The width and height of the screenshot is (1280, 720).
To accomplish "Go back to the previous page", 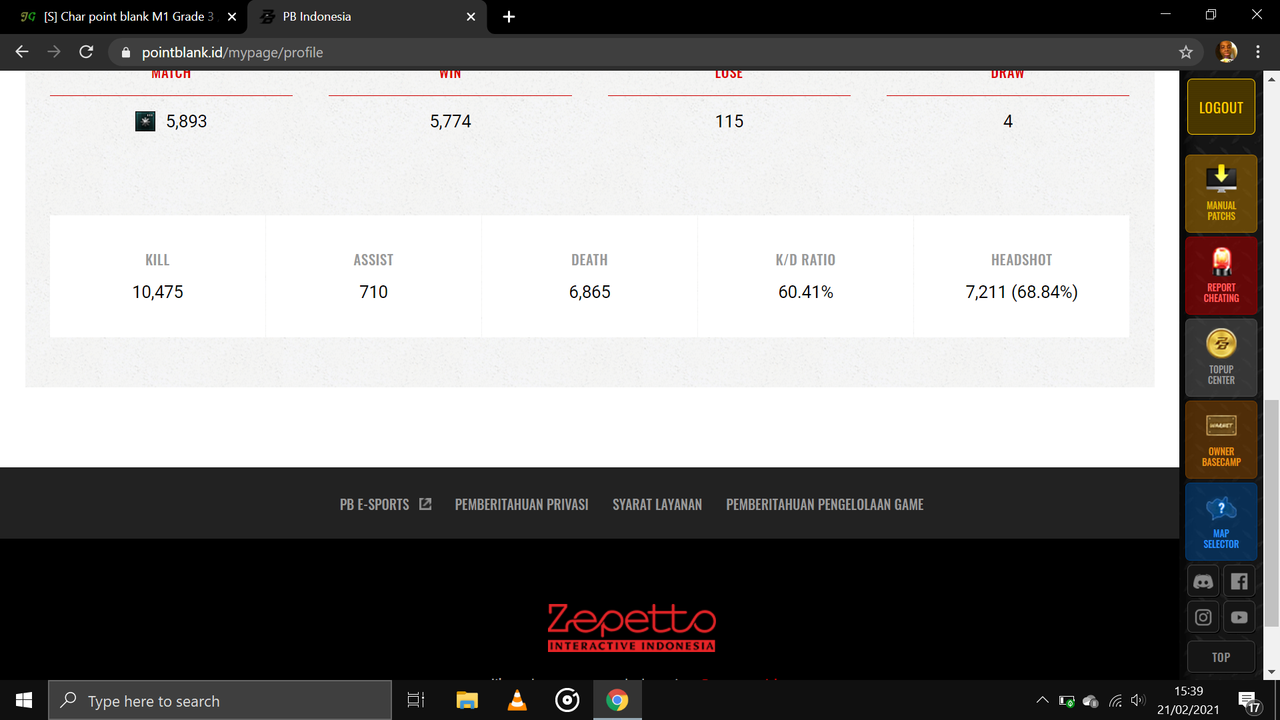I will tap(22, 52).
